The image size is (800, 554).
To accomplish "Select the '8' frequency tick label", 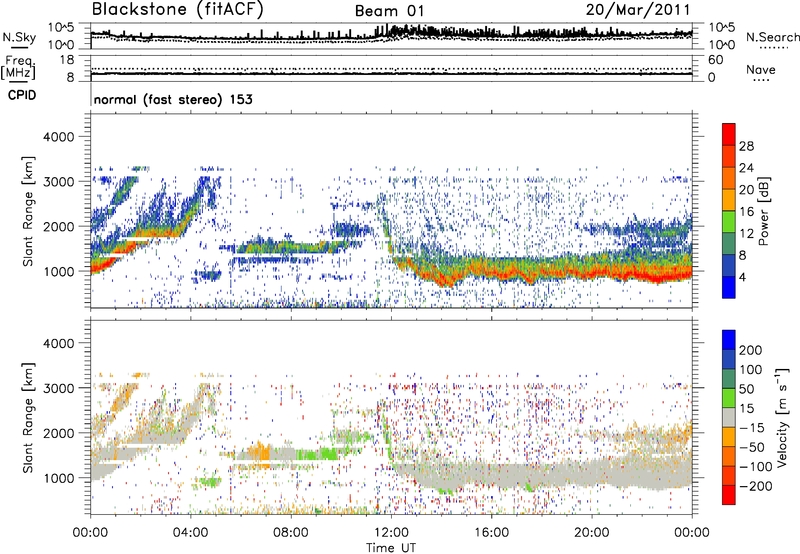I will (70, 77).
